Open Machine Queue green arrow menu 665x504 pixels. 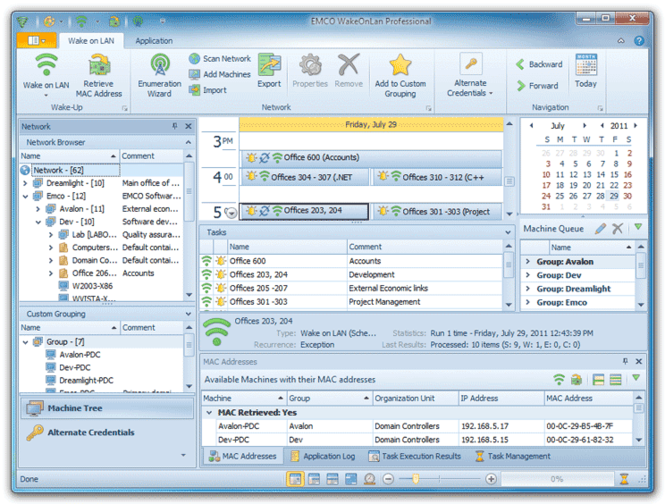click(638, 227)
